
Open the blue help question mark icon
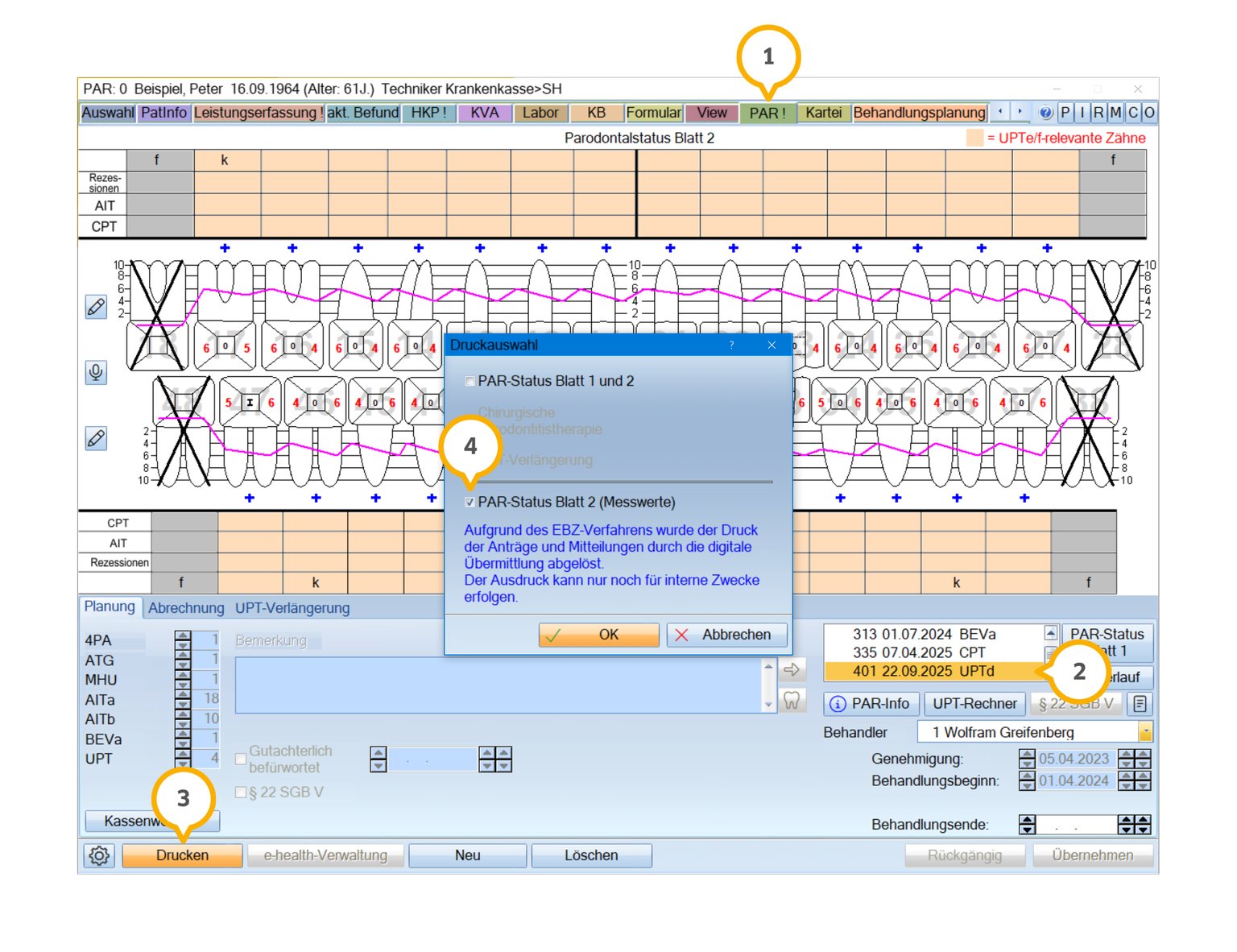(x=1045, y=113)
